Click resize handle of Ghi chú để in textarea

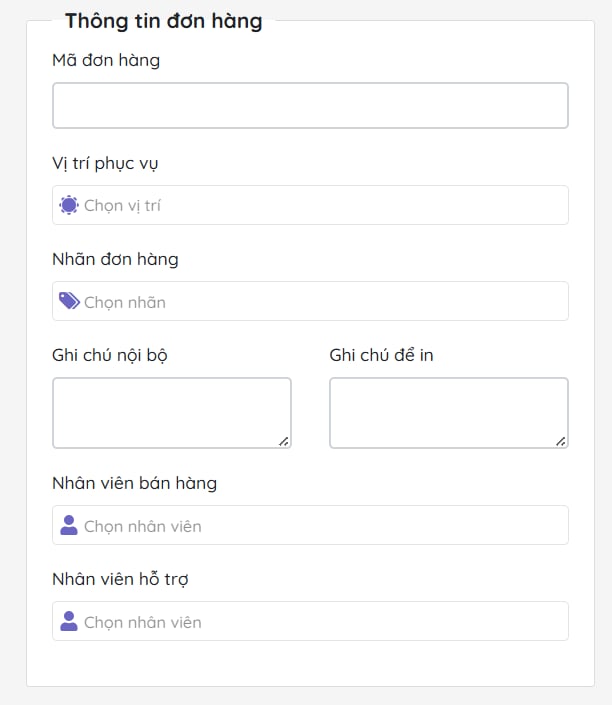(x=561, y=441)
